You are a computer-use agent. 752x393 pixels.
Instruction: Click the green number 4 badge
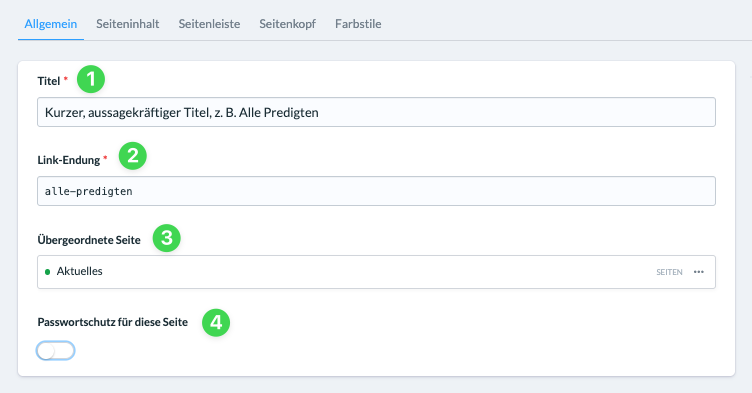click(x=216, y=322)
